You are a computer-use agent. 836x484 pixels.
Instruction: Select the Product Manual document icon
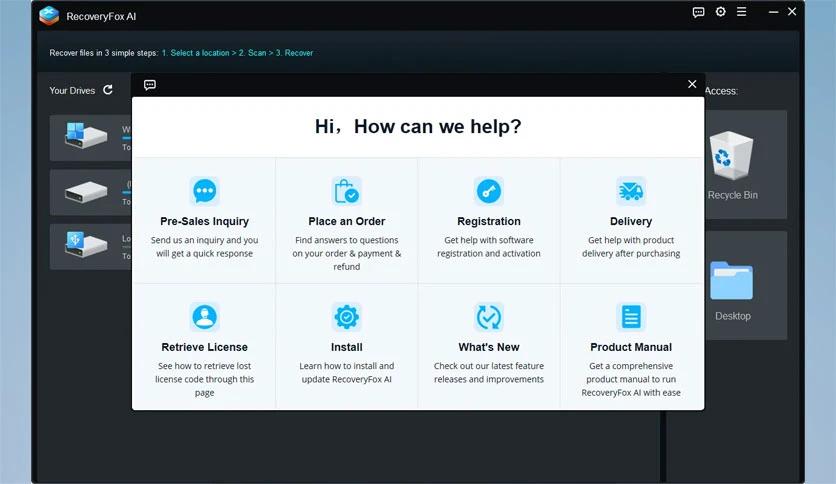point(631,317)
